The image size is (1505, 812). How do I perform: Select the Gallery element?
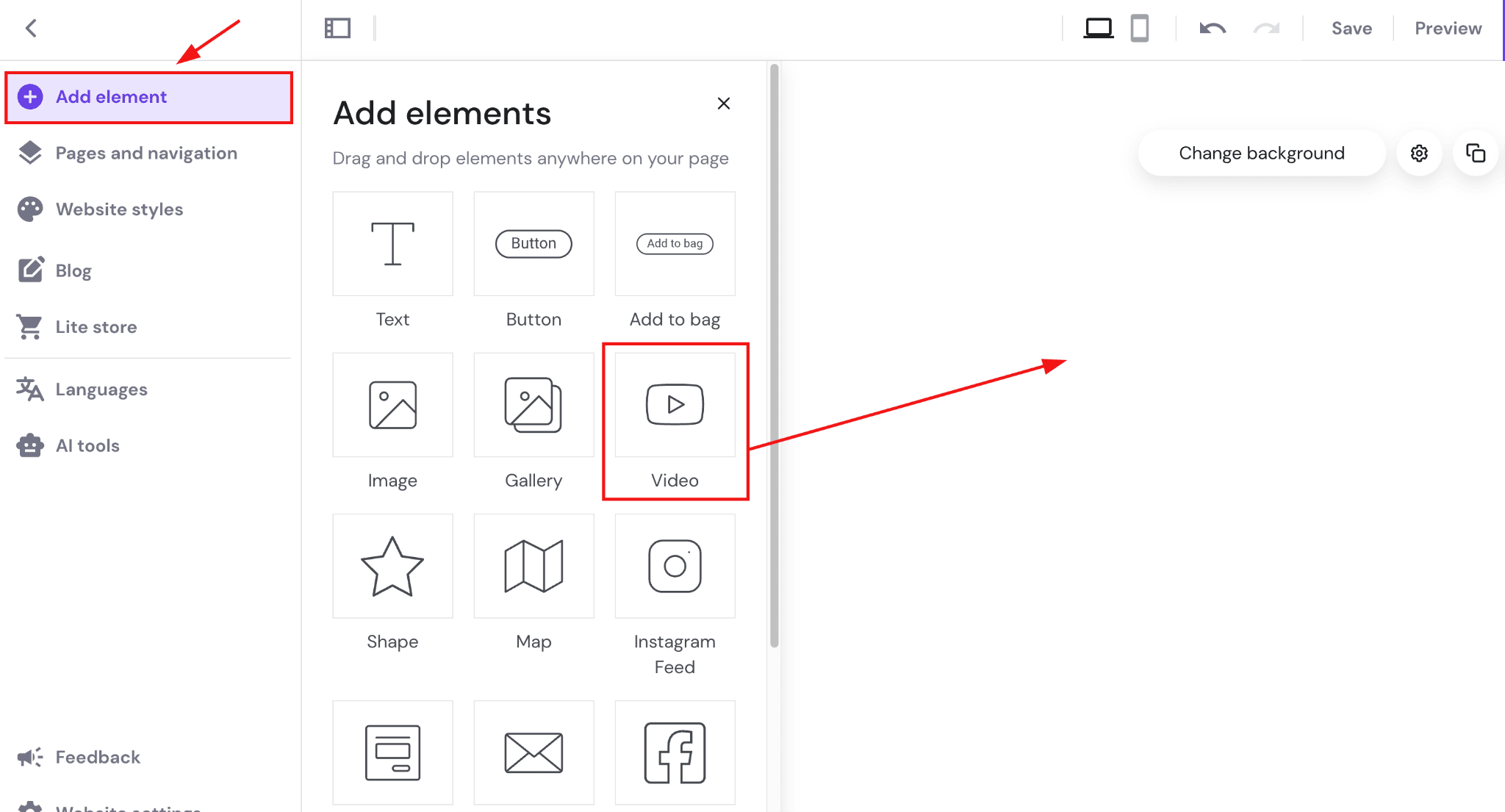tap(534, 422)
